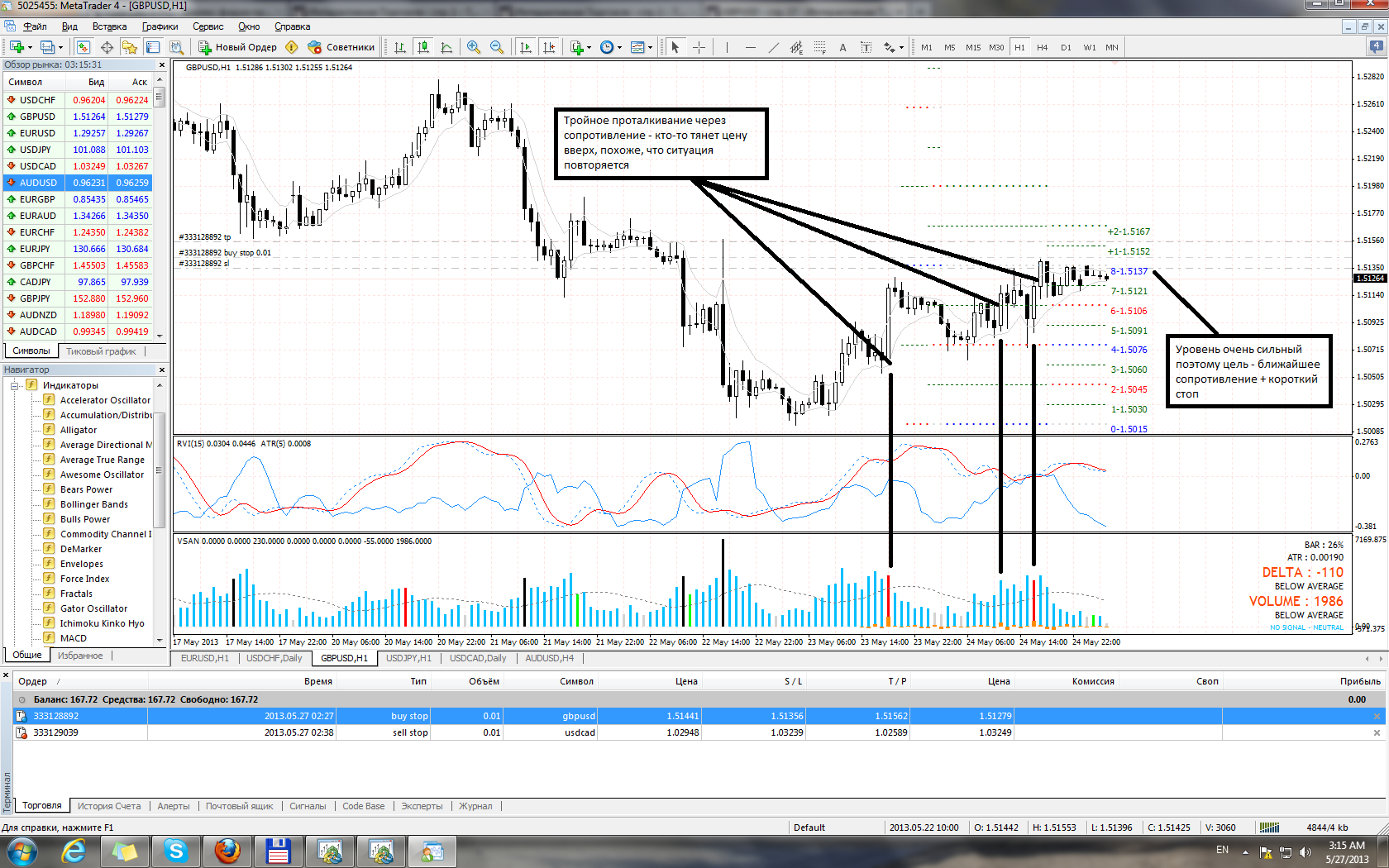
Task: Open the Тиковый график tab
Action: coord(101,351)
